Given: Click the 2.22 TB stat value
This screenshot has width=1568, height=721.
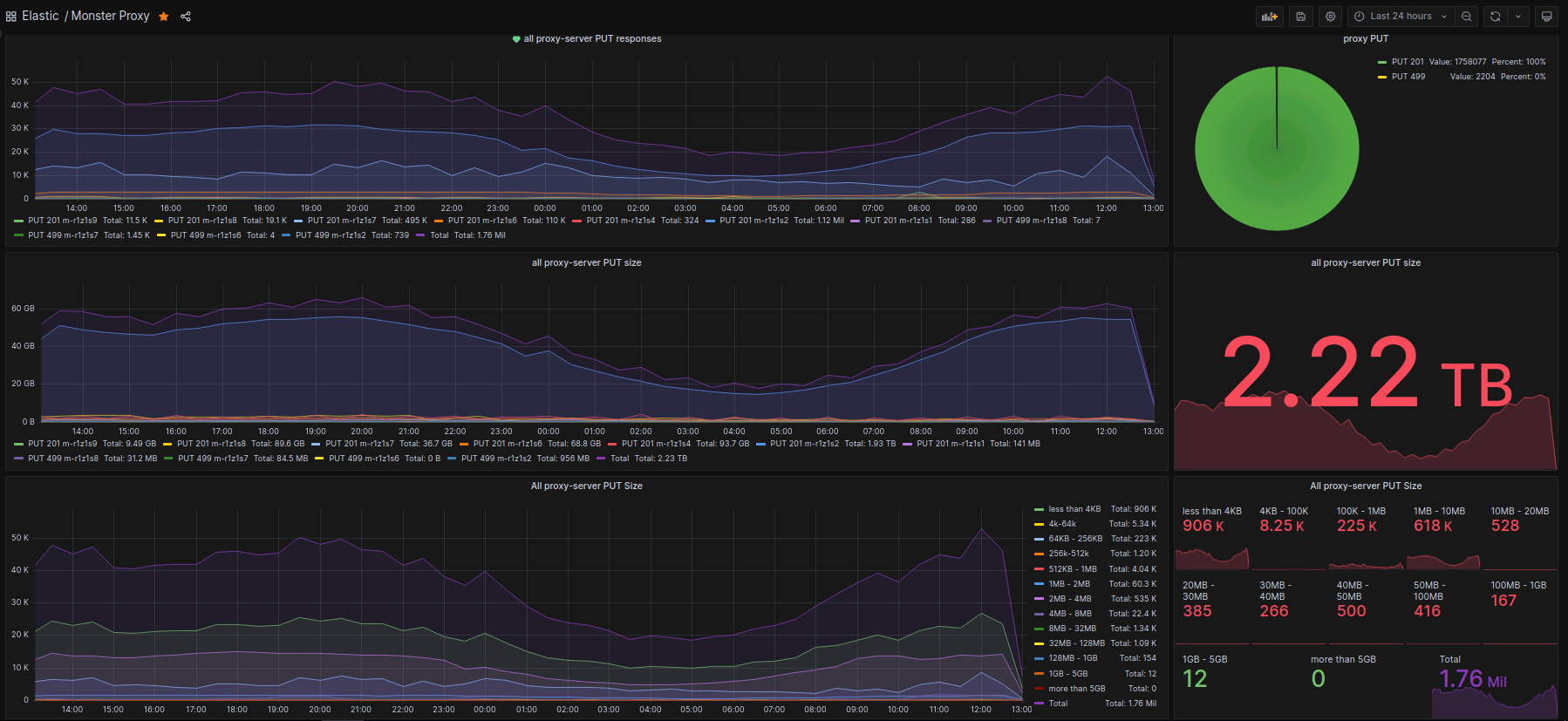Looking at the screenshot, I should pyautogui.click(x=1366, y=373).
